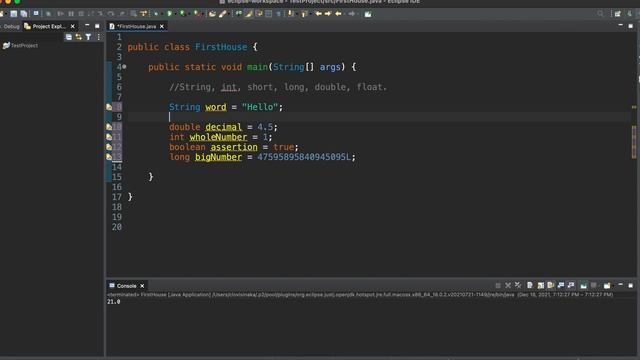The width and height of the screenshot is (640, 360).
Task: Click the Save All toolbar icon
Action: 24,14
